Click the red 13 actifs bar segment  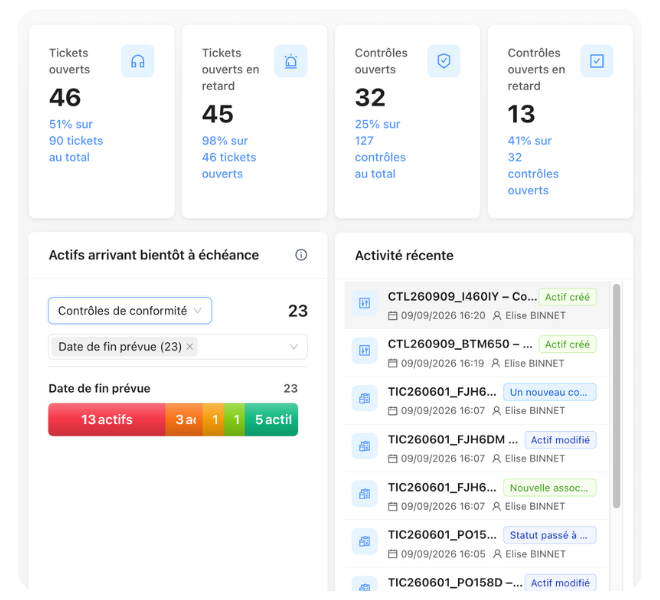point(106,419)
